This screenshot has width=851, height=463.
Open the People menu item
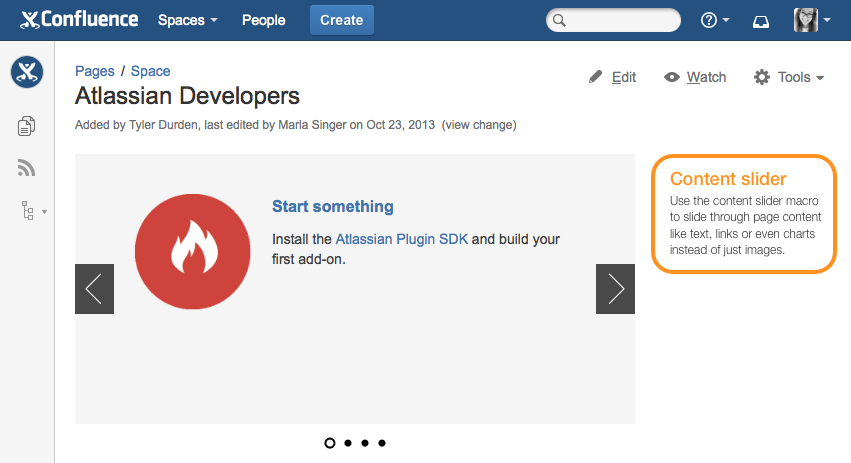tap(263, 20)
